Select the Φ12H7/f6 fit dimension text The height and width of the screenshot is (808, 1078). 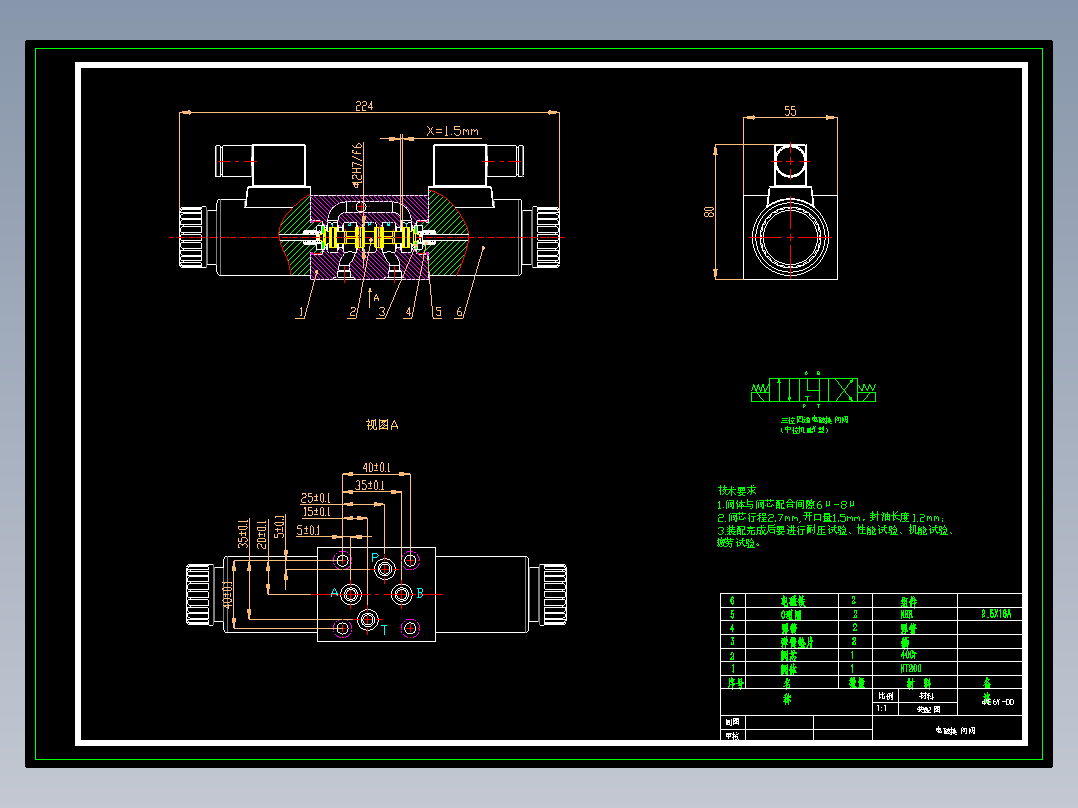click(357, 165)
